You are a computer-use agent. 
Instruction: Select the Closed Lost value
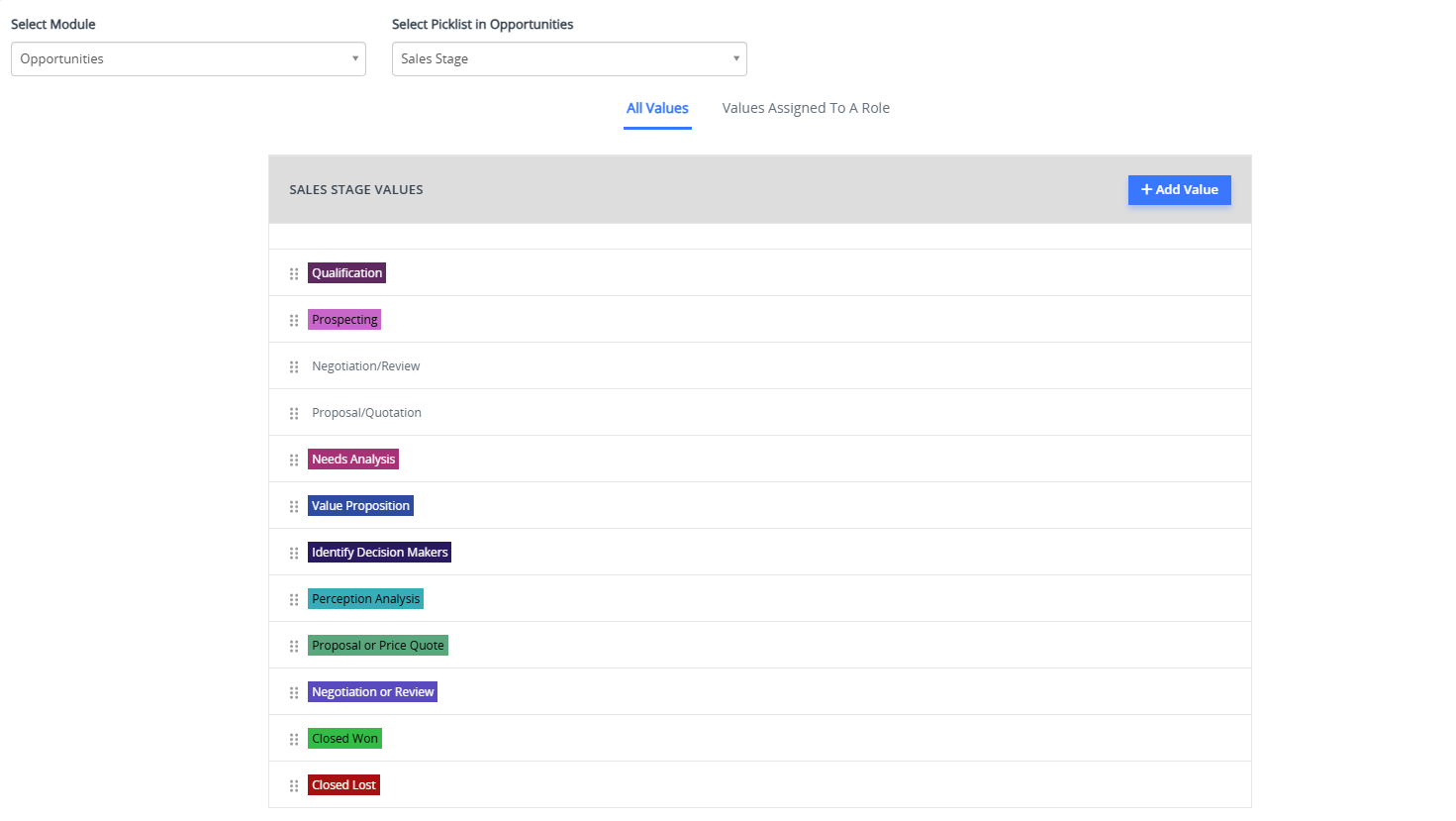click(x=343, y=785)
